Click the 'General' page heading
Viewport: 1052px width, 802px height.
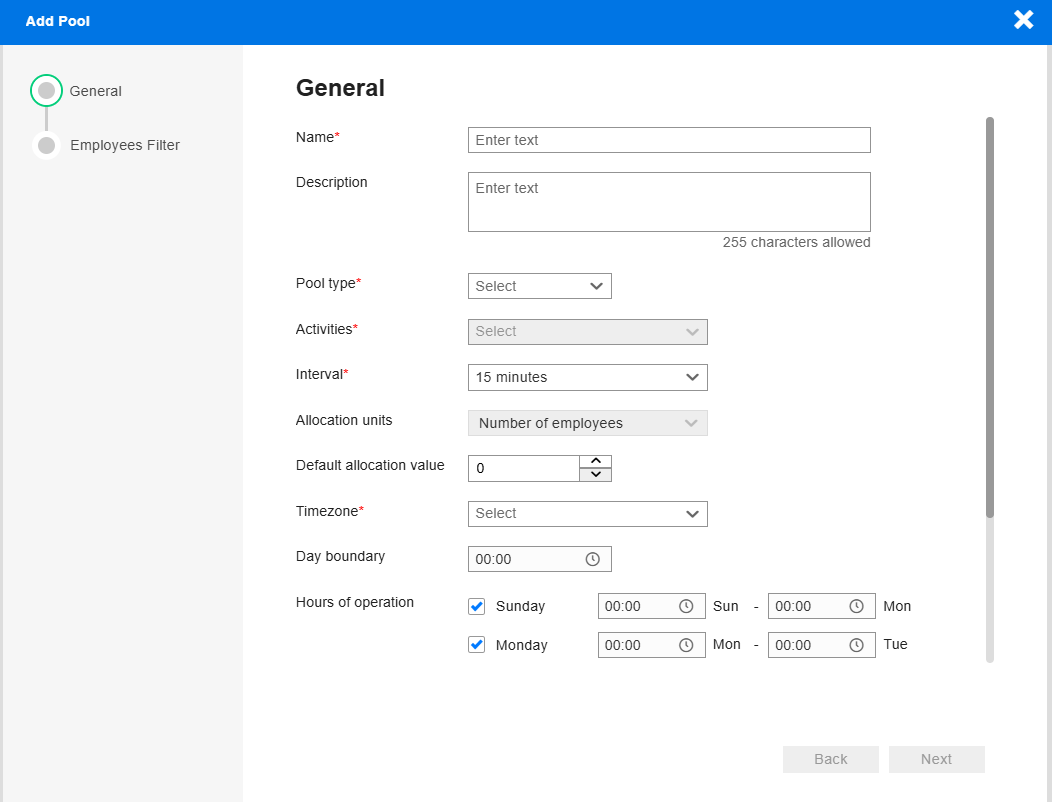[340, 88]
